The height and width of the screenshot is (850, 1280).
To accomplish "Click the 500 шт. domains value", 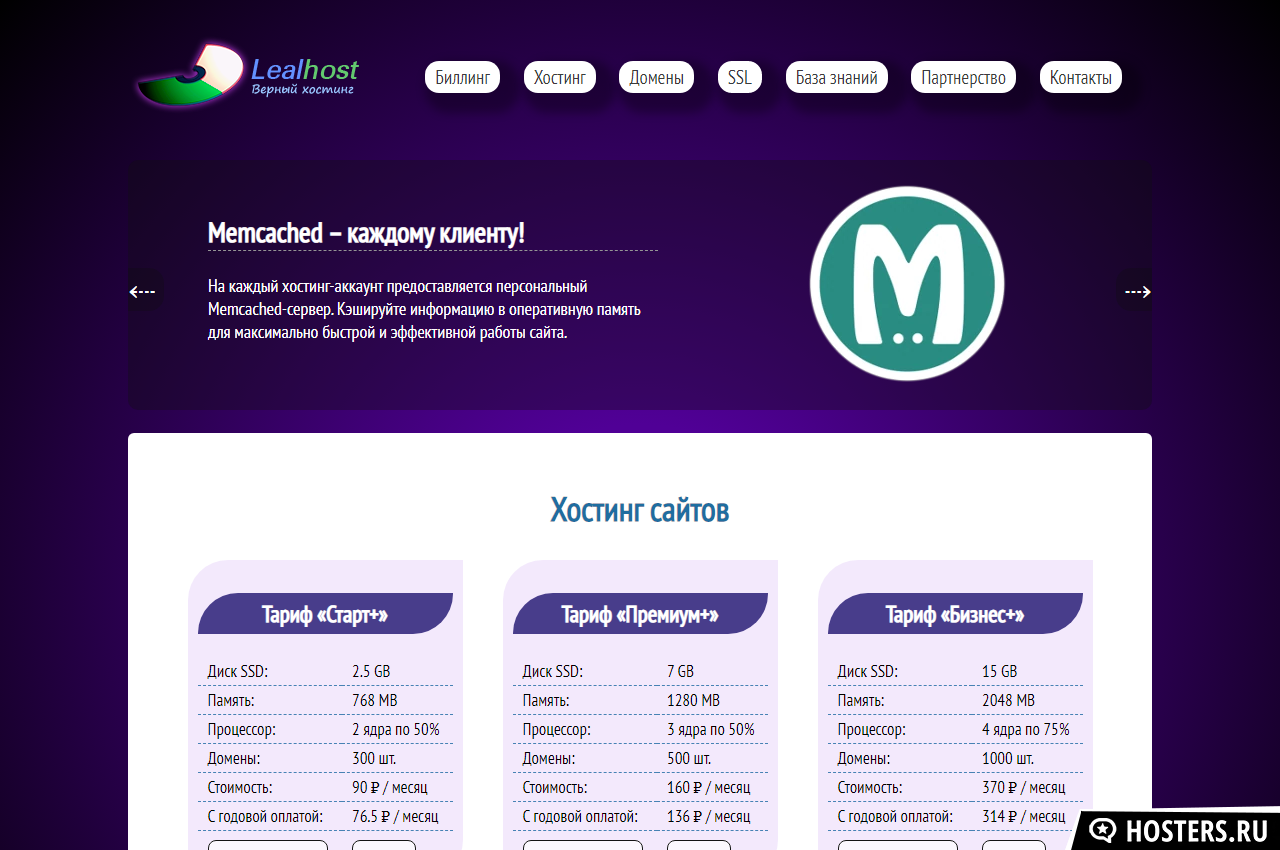I will [x=689, y=758].
